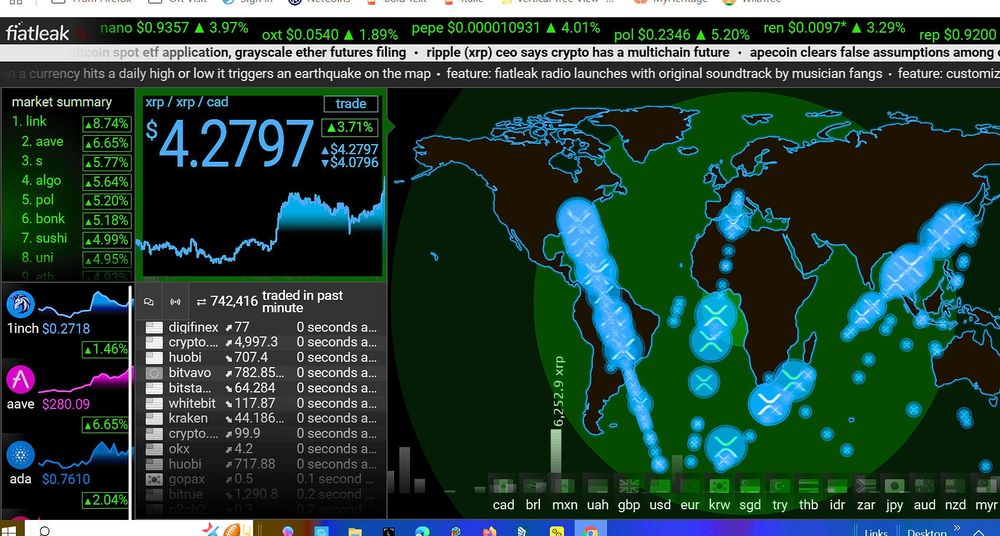This screenshot has width=1000, height=536.
Task: Choose the usd flag currency
Action: (x=660, y=487)
